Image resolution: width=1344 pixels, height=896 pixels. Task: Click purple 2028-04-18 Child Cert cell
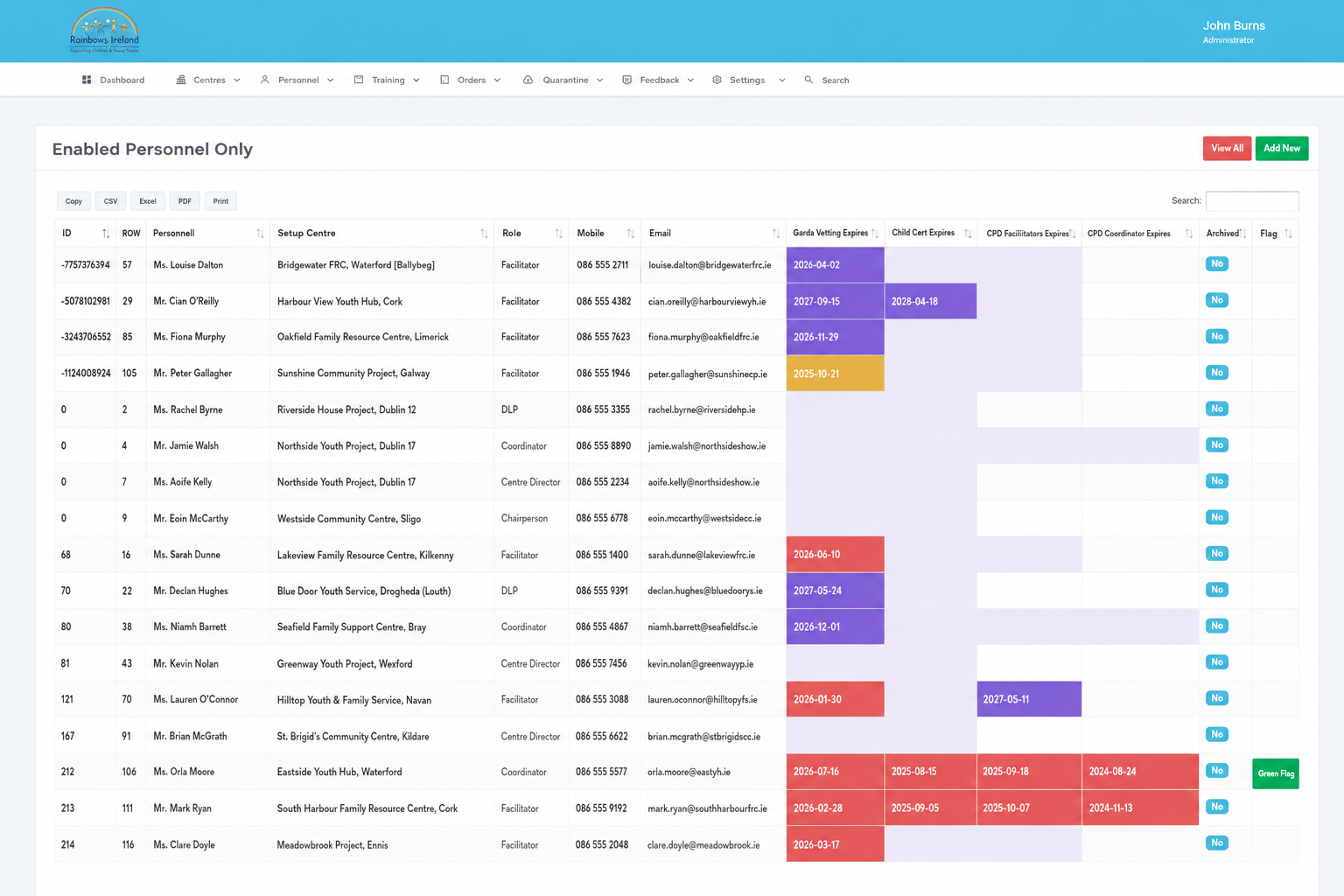pyautogui.click(x=931, y=301)
